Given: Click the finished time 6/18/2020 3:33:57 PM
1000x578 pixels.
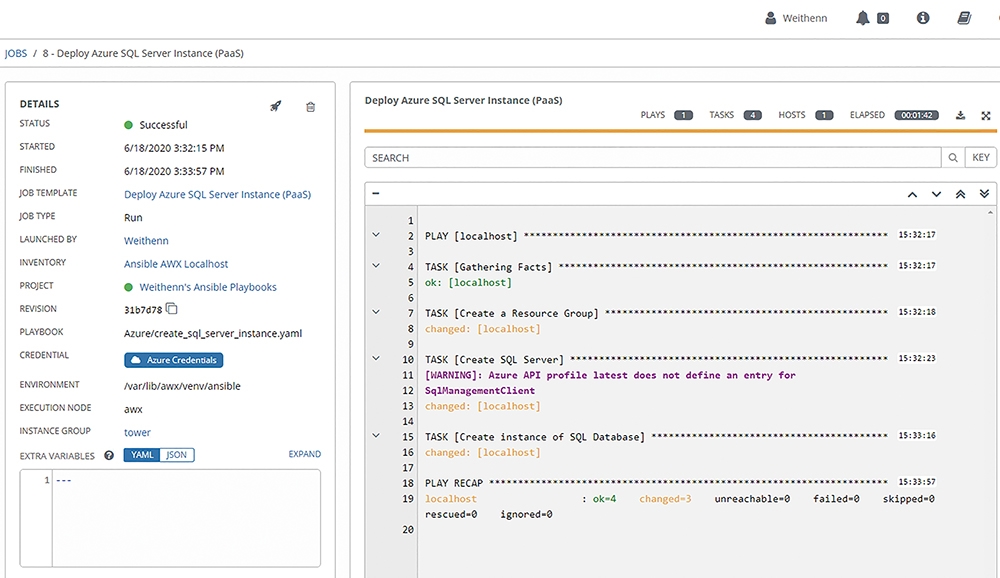Looking at the screenshot, I should click(174, 171).
